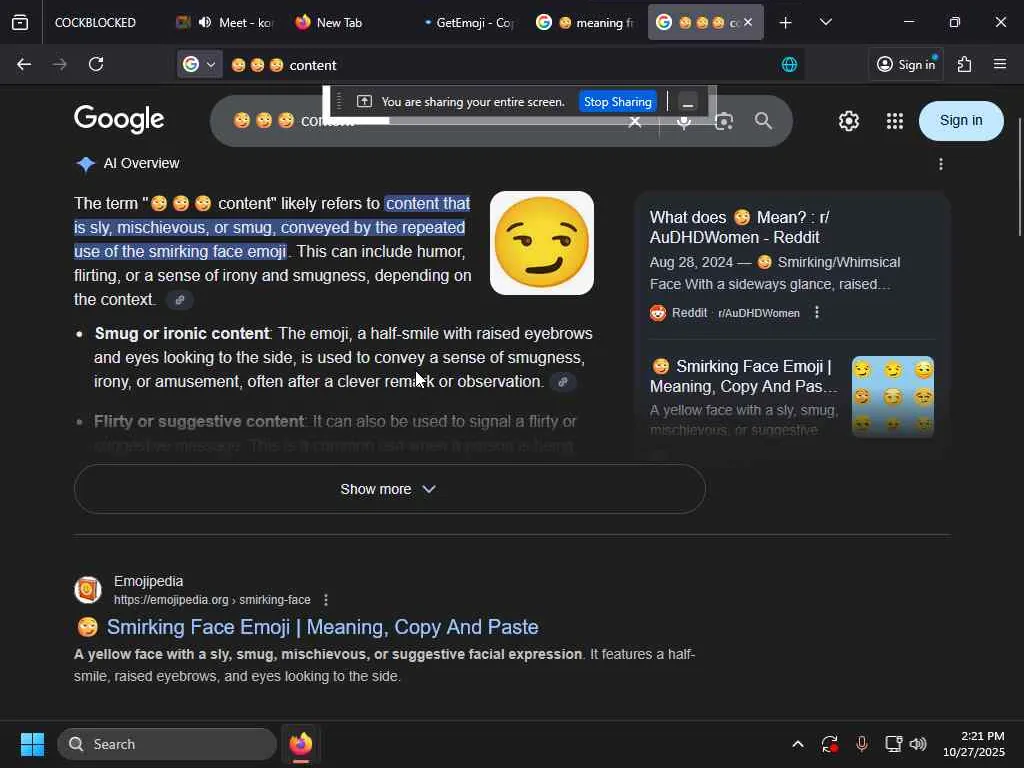The width and height of the screenshot is (1024, 768).
Task: Click the blue Sign in button
Action: (x=961, y=121)
